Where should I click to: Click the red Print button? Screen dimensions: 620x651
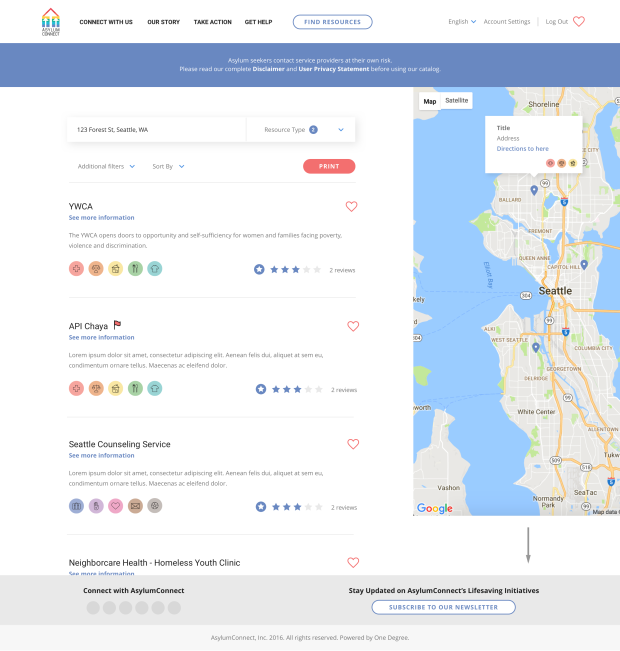coord(329,166)
